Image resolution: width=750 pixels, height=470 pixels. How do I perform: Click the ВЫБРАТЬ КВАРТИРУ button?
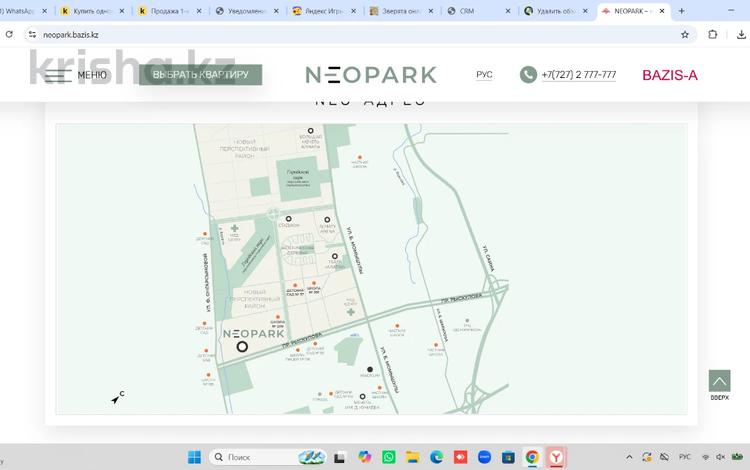pyautogui.click(x=200, y=75)
